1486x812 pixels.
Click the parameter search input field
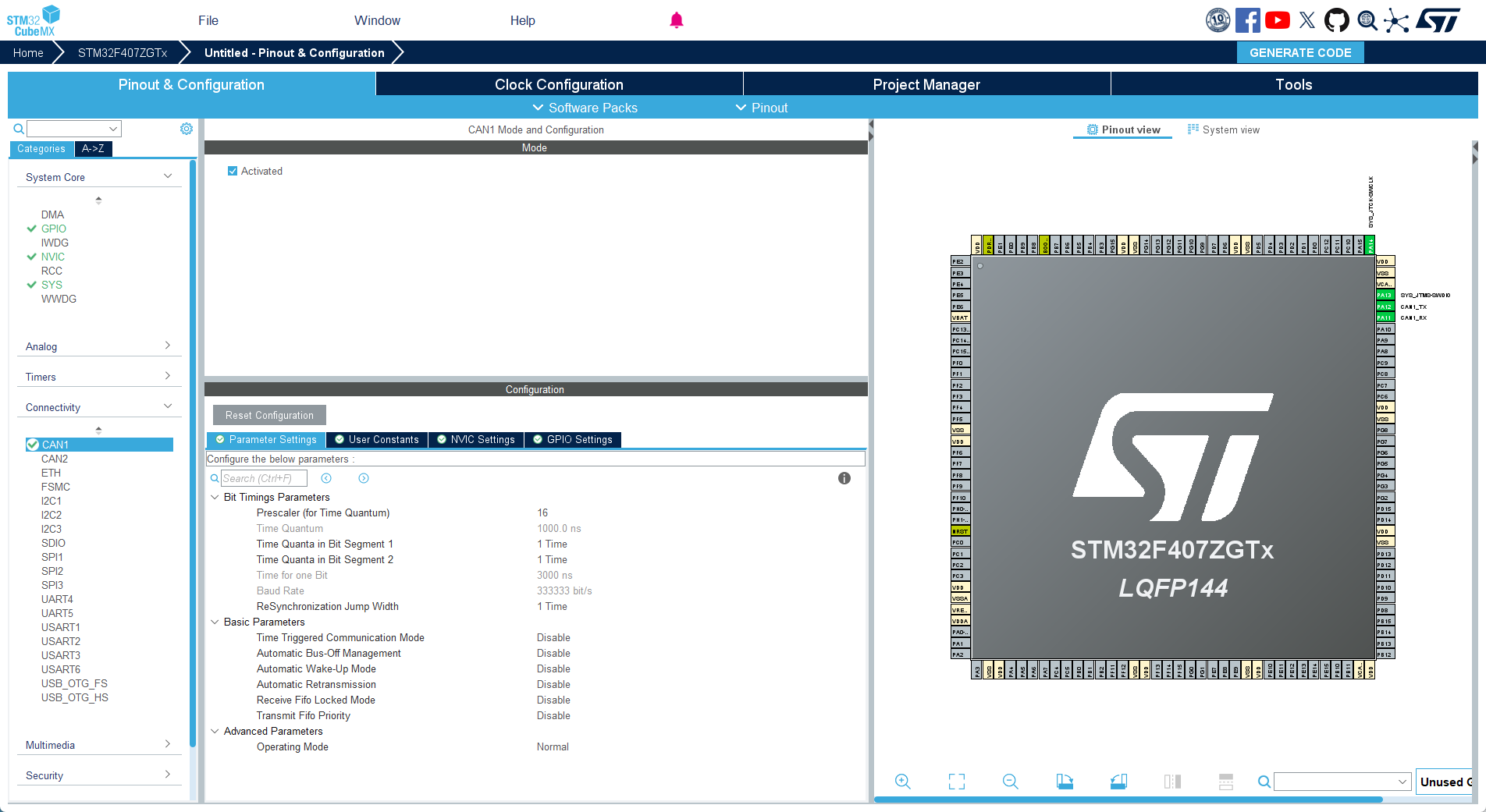pyautogui.click(x=264, y=478)
